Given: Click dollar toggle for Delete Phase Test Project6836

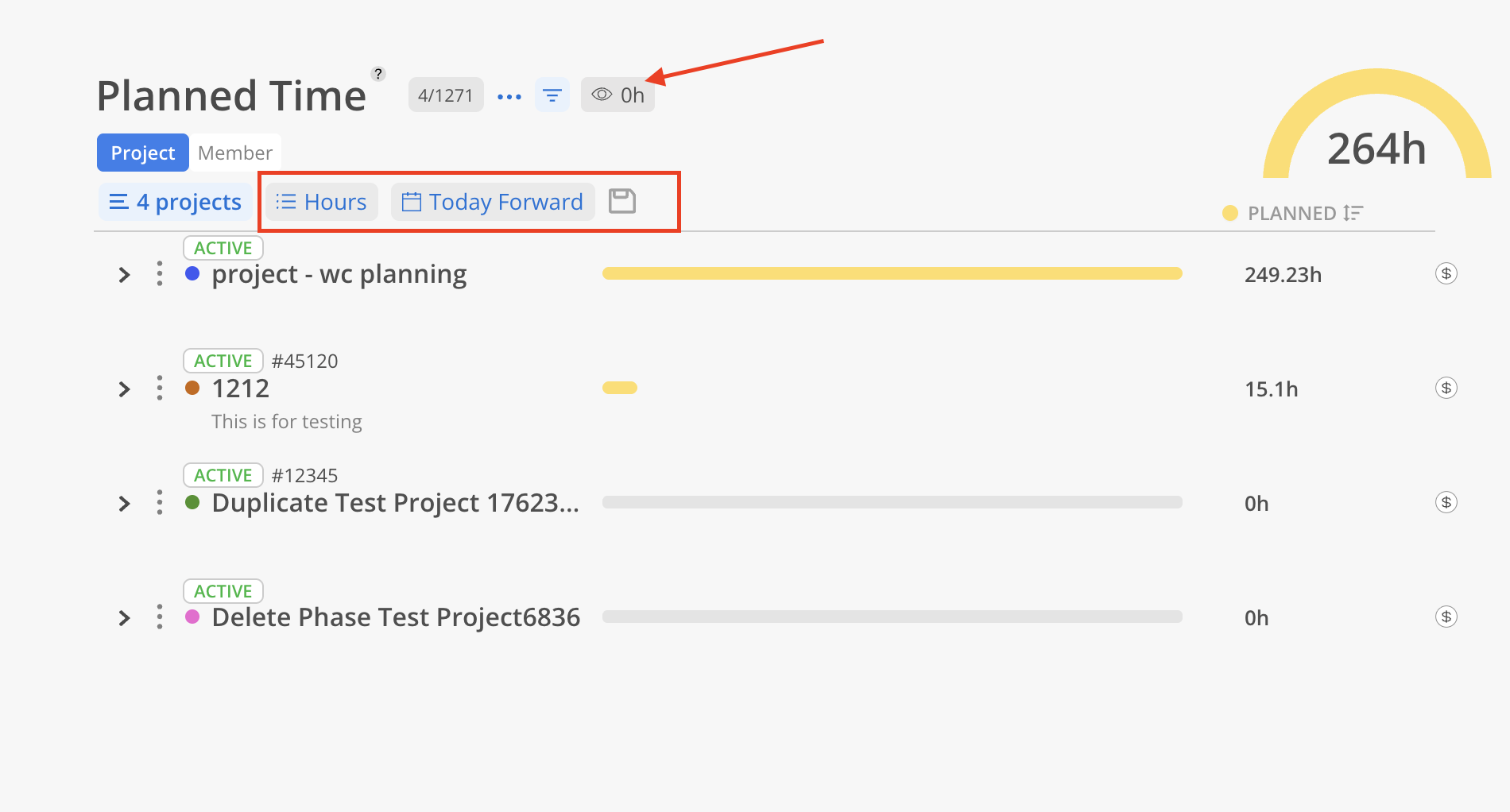Looking at the screenshot, I should (x=1446, y=617).
